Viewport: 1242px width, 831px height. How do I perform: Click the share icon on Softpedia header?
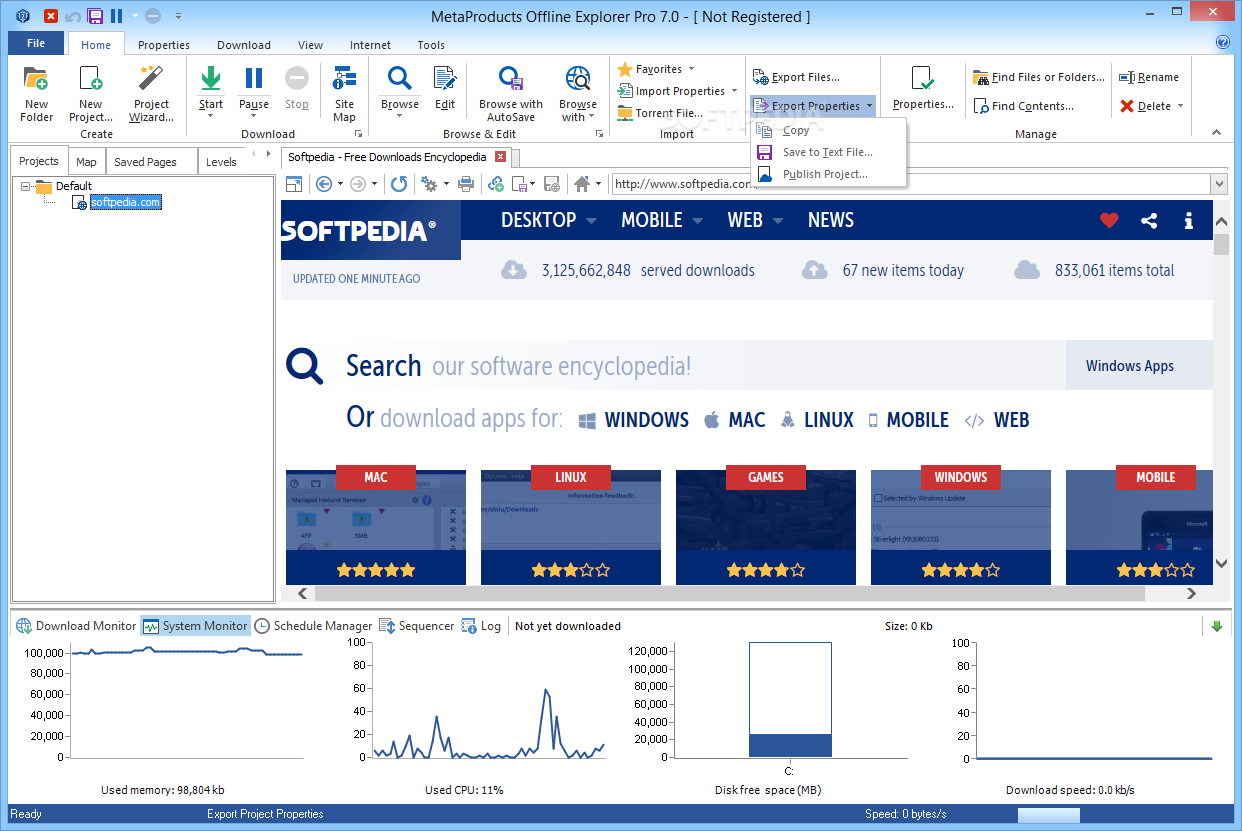pyautogui.click(x=1149, y=221)
